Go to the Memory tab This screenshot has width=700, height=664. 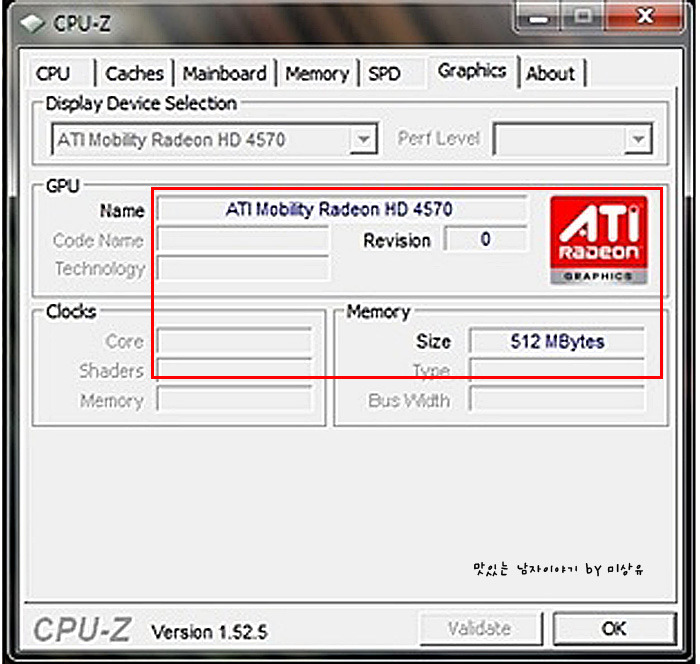317,73
